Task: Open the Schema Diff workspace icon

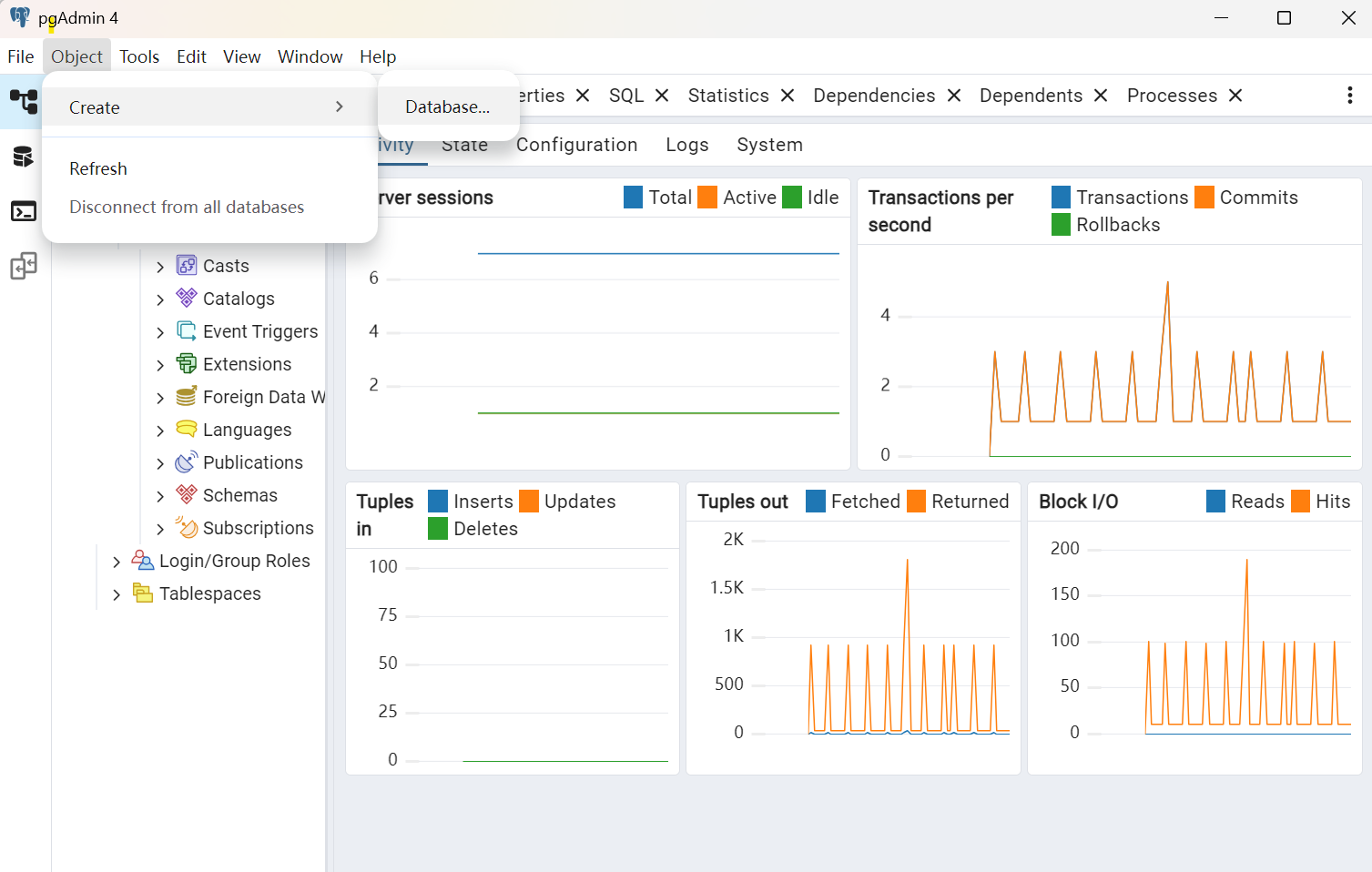Action: point(24,266)
